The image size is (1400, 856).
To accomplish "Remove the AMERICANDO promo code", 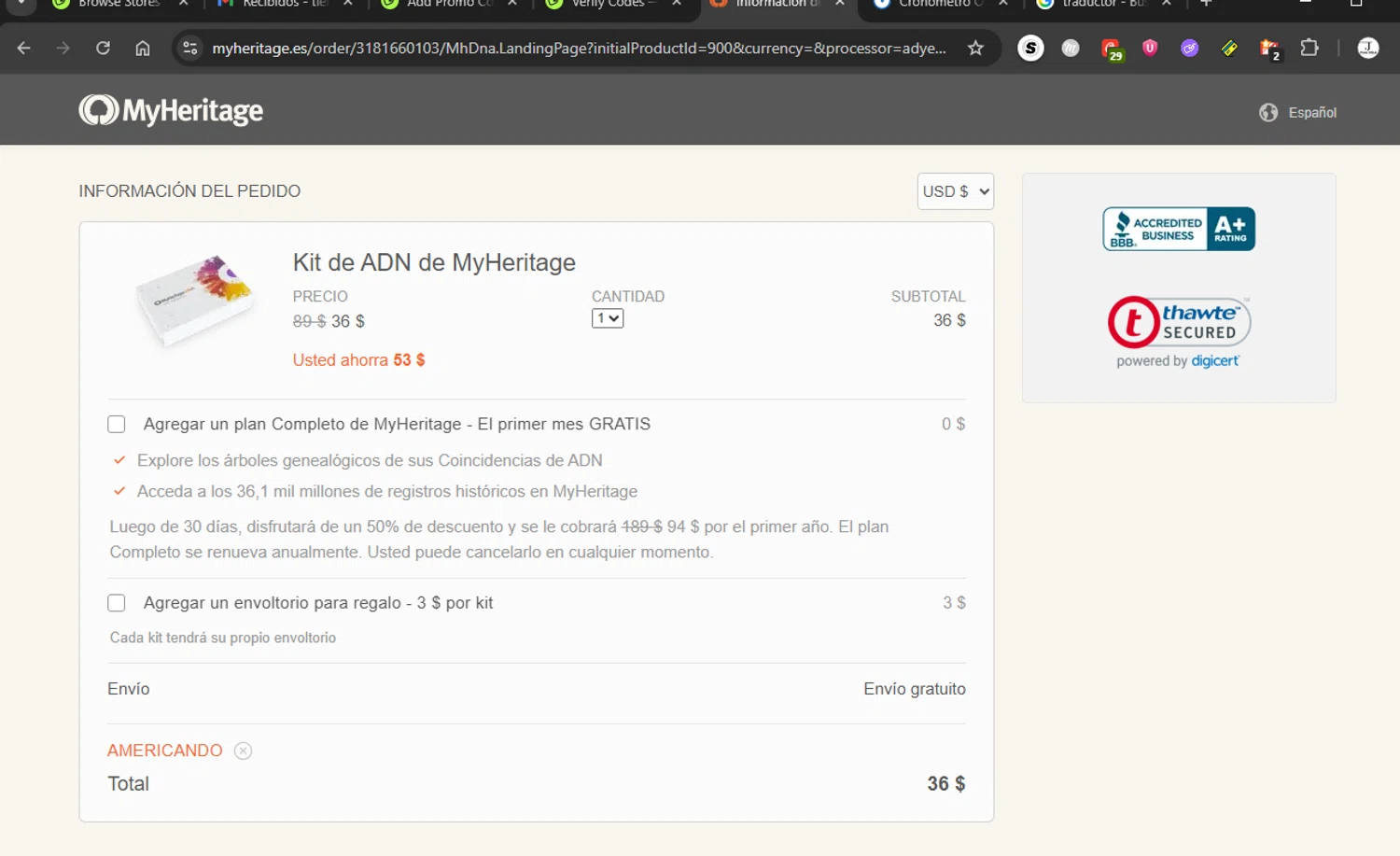I will 243,751.
